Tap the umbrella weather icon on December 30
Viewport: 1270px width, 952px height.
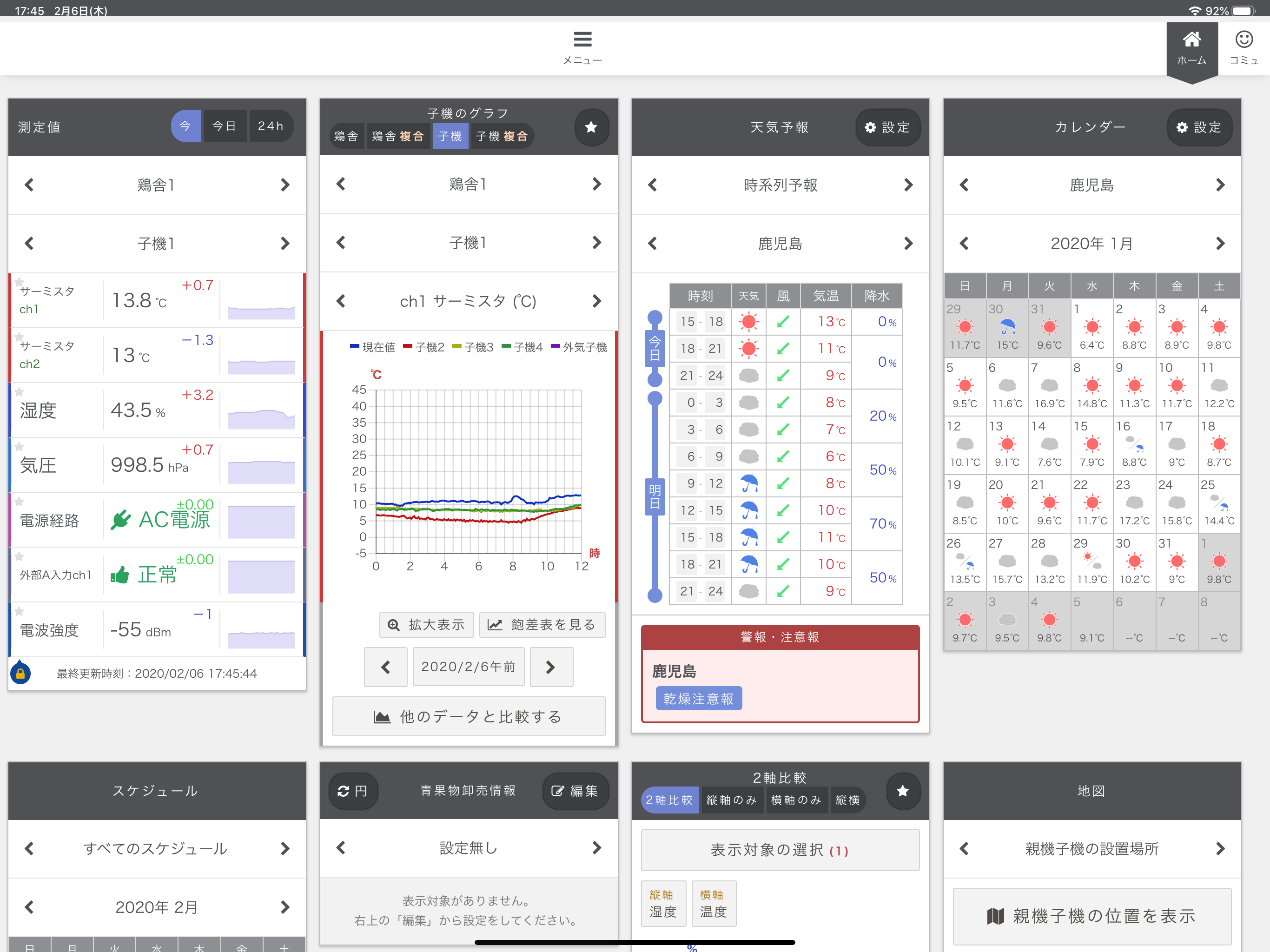1007,327
